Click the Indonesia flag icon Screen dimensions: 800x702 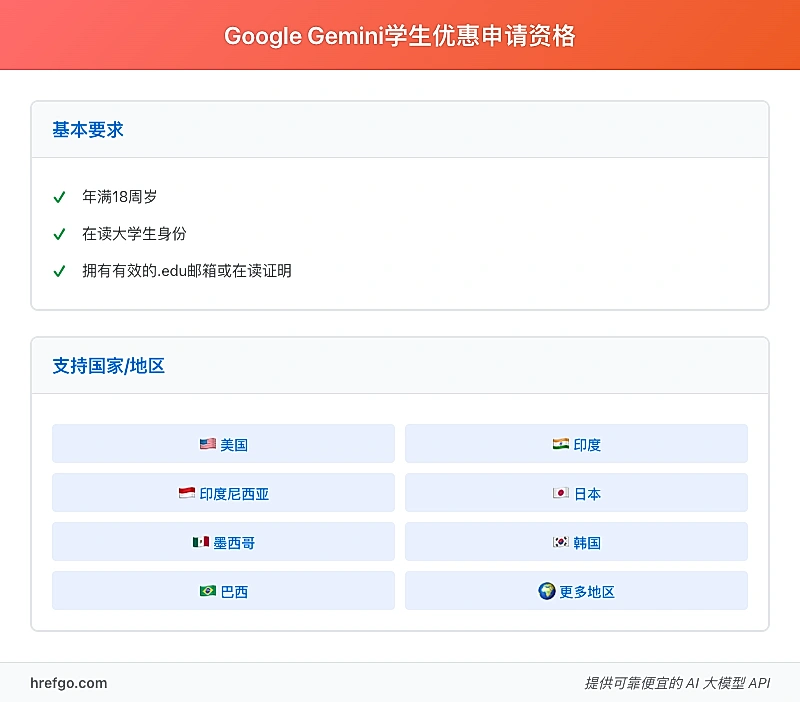click(187, 493)
